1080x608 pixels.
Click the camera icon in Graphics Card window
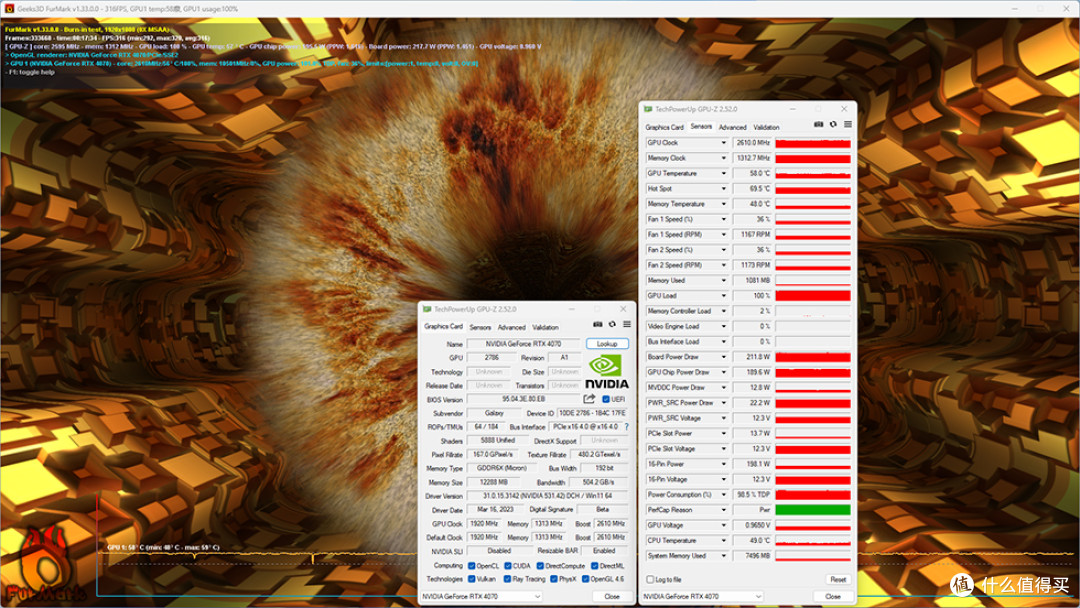pos(597,324)
